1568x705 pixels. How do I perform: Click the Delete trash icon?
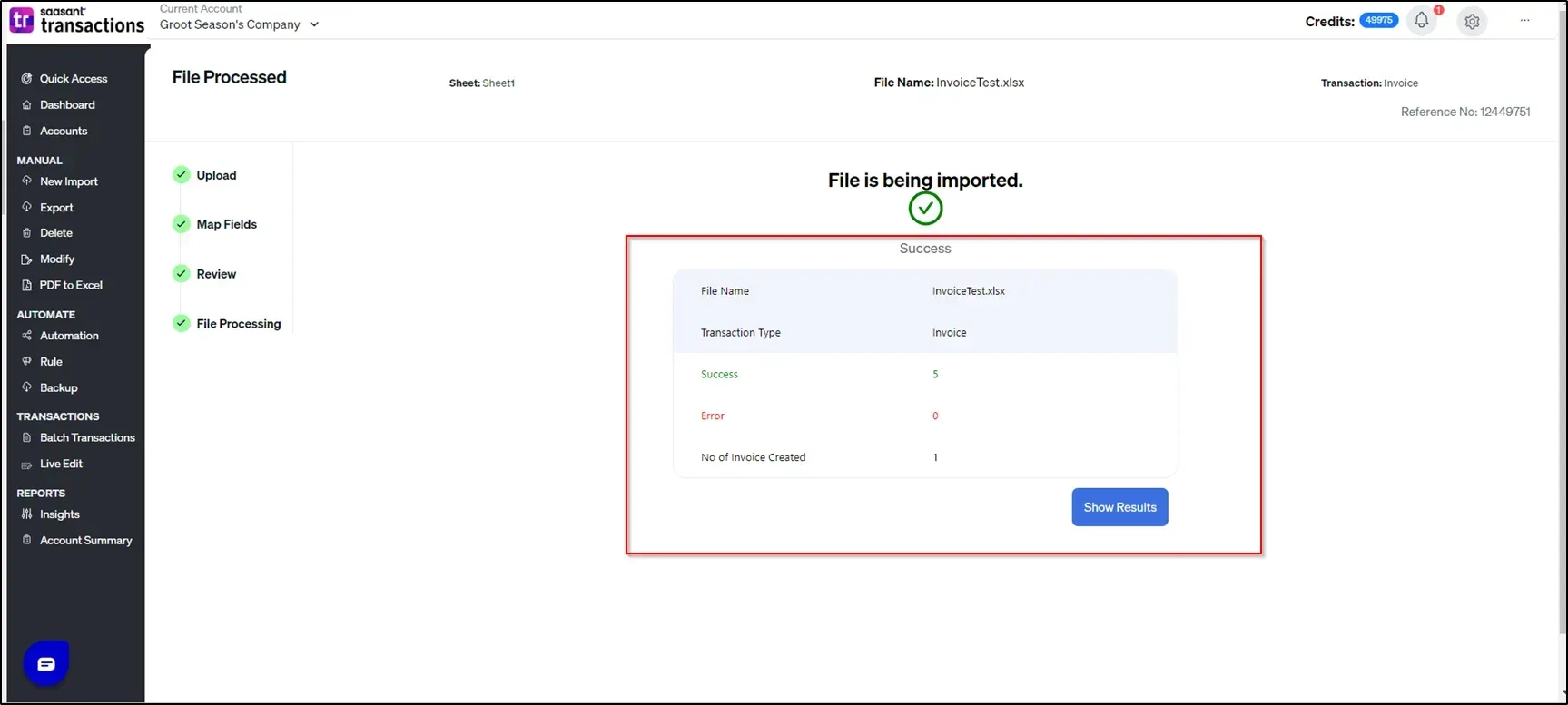pos(26,233)
